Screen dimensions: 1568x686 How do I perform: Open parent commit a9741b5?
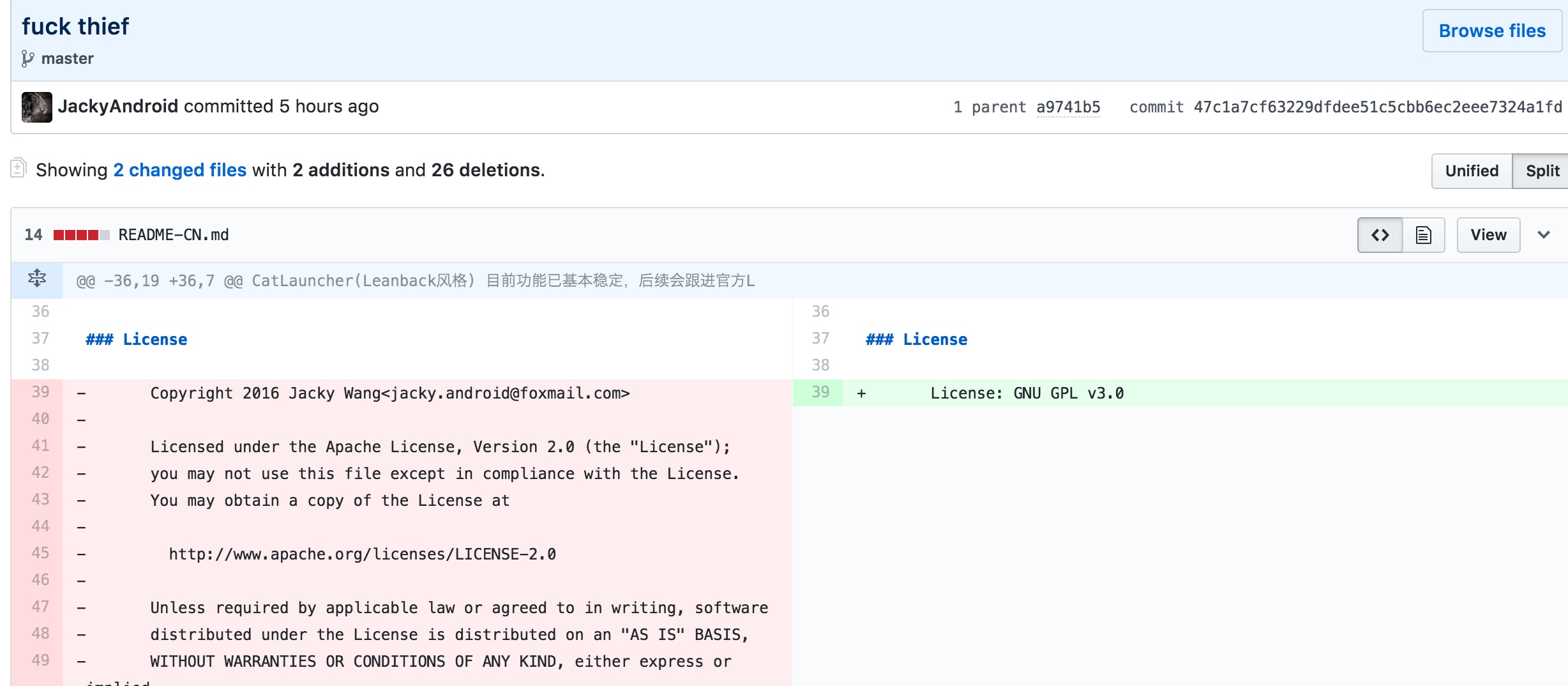pos(1067,107)
